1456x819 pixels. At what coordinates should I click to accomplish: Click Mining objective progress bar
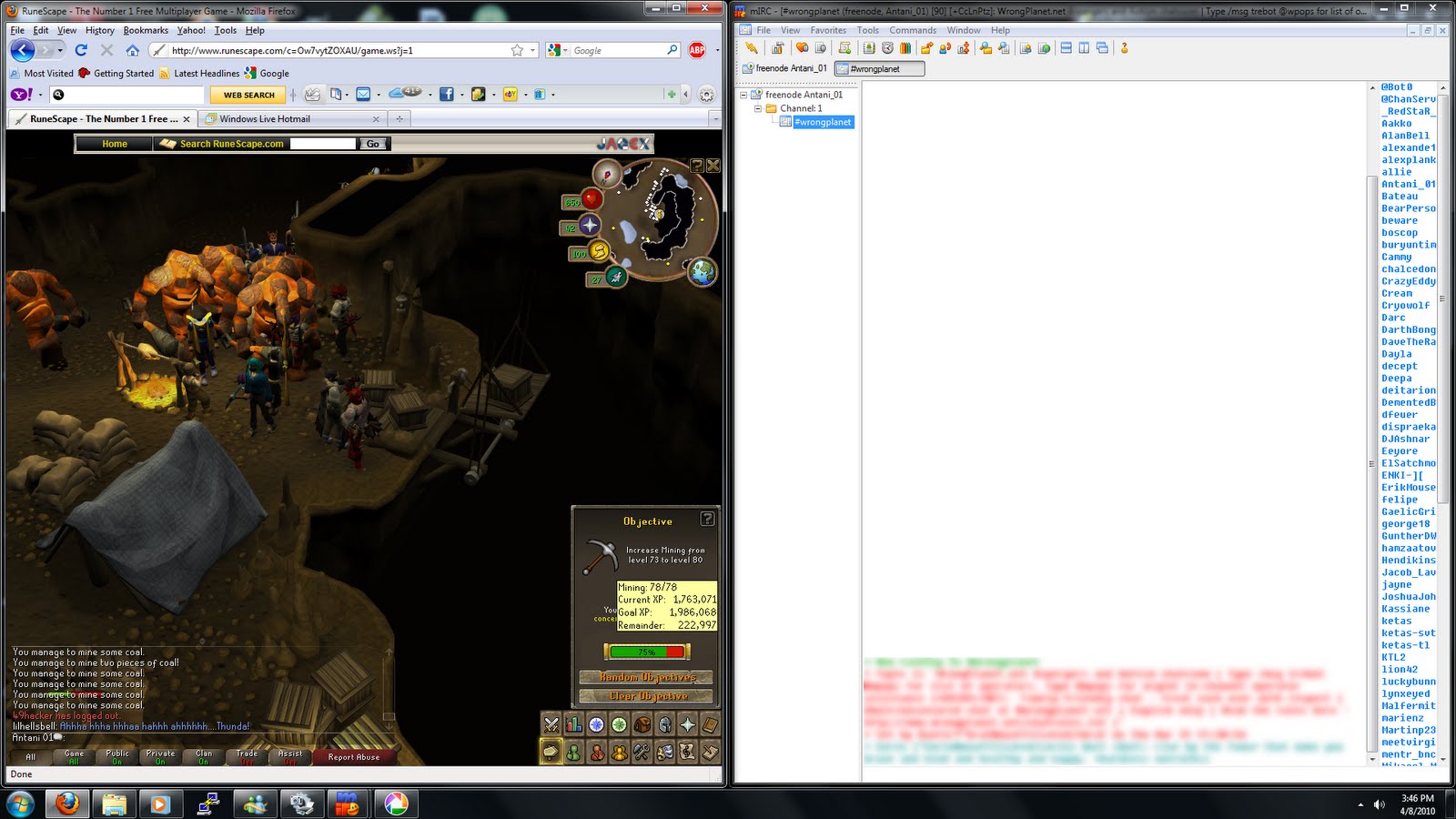tap(647, 652)
